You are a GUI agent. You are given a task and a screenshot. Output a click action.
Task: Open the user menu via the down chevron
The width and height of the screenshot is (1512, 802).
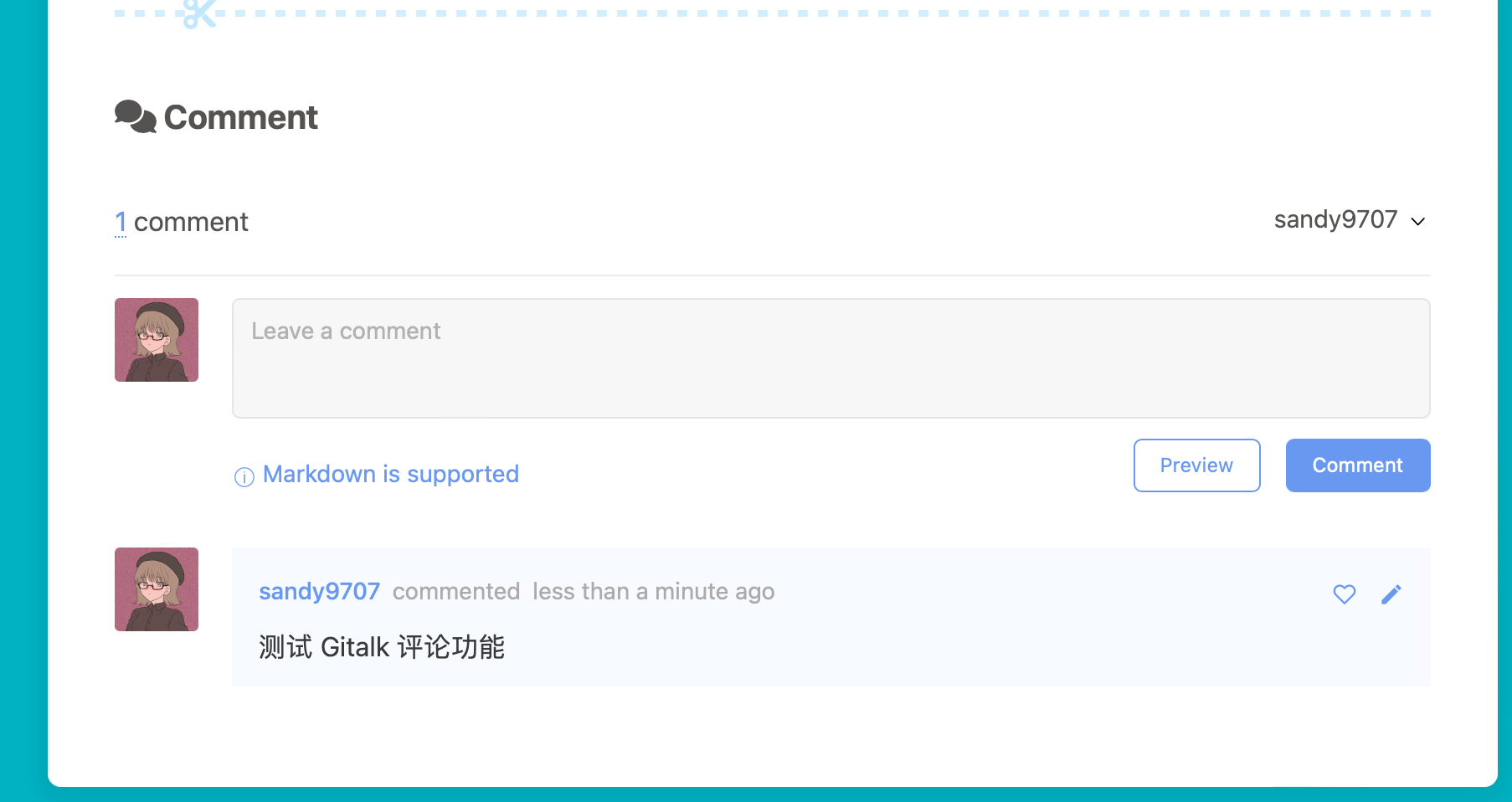coord(1417,222)
